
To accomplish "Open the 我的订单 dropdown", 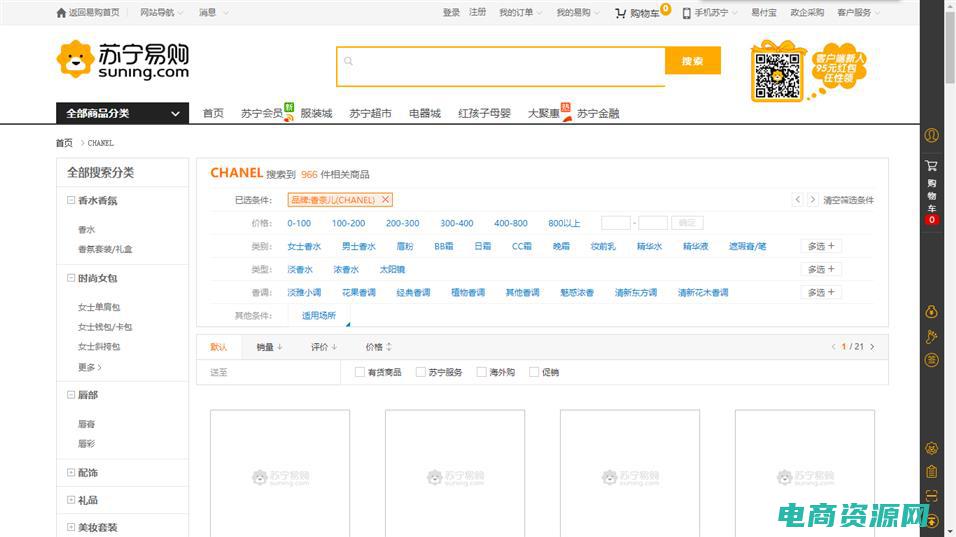I will pyautogui.click(x=520, y=12).
